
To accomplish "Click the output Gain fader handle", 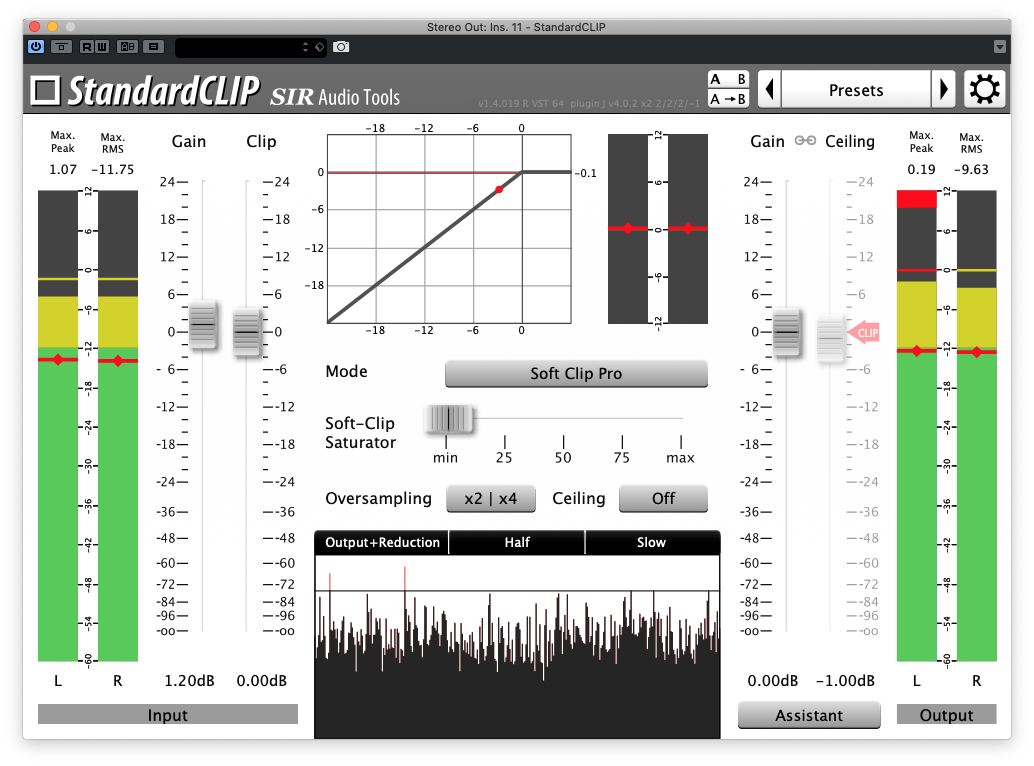I will coord(786,332).
